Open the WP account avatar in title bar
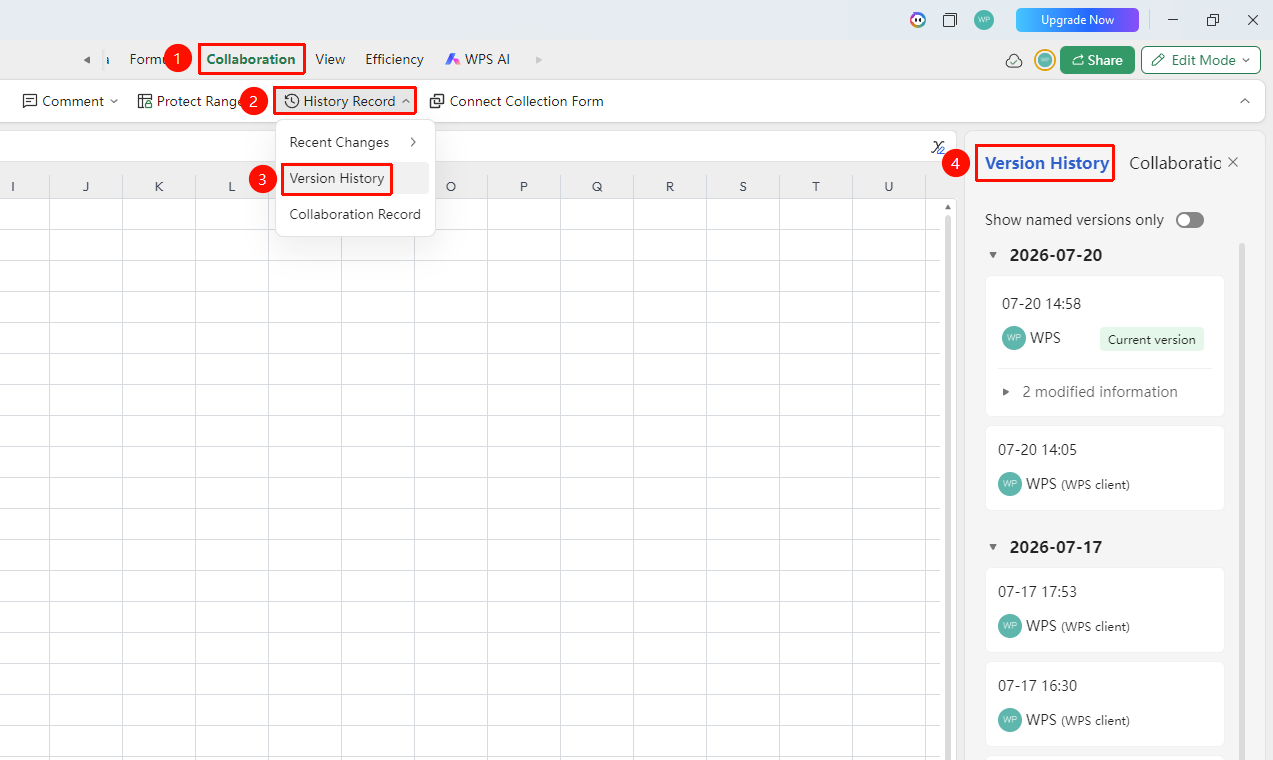The height and width of the screenshot is (760, 1273). click(984, 20)
